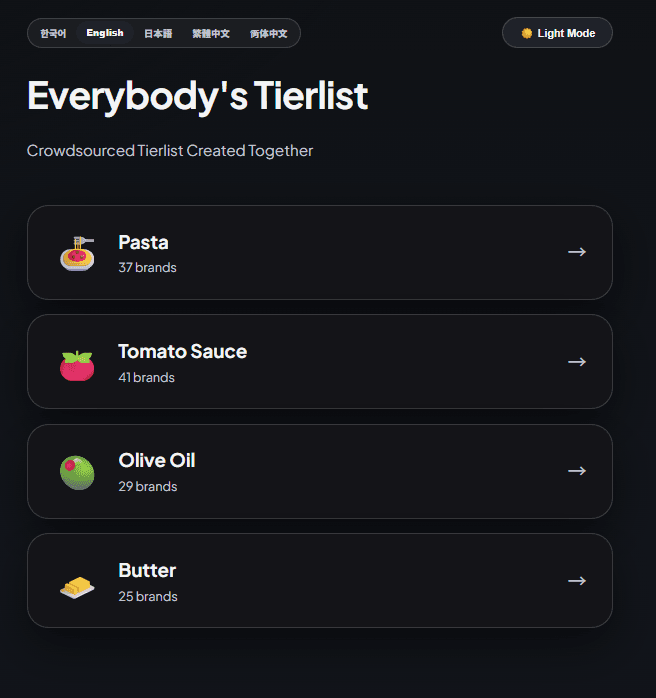Switch to Light Mode

click(557, 33)
